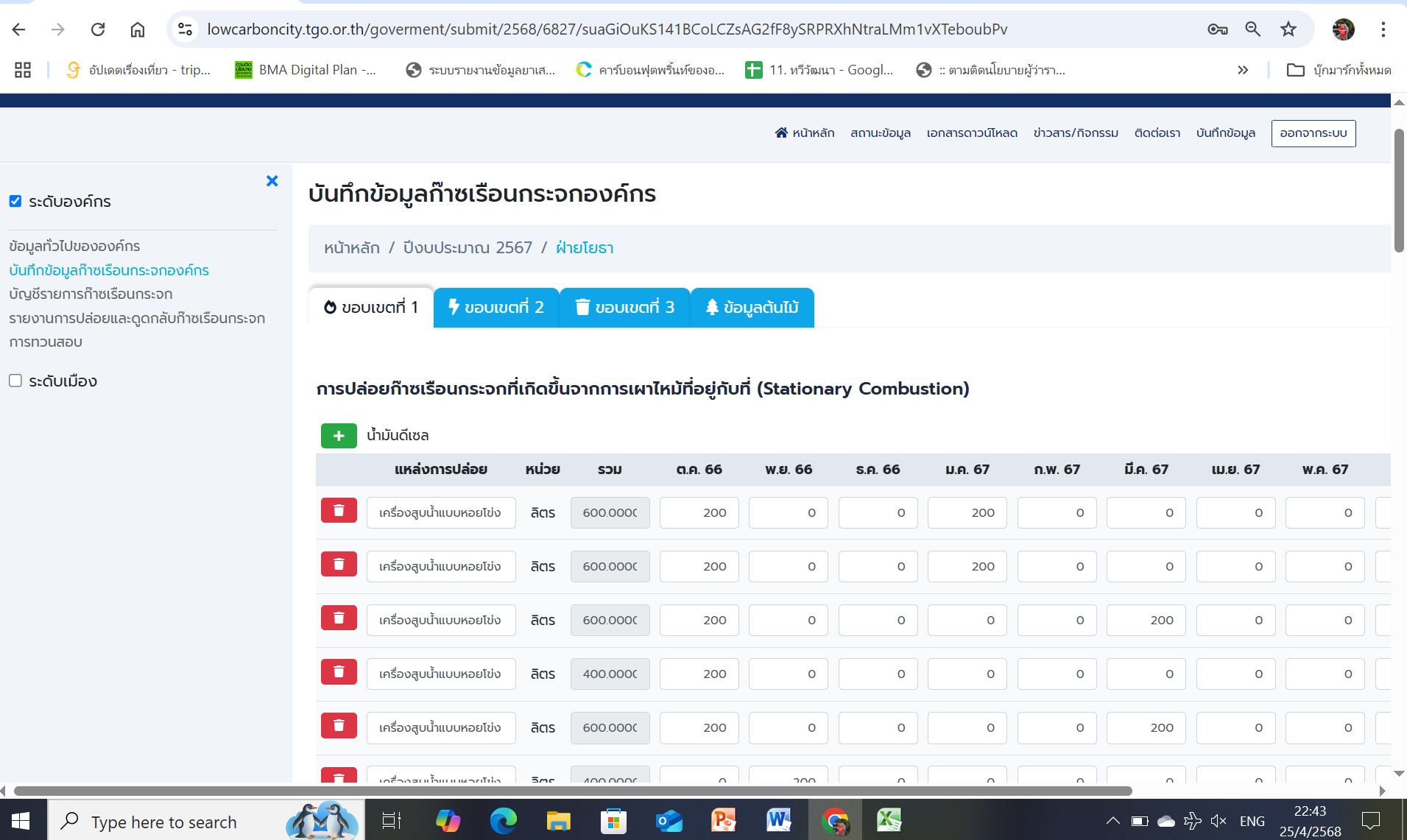Delete the second emission source row
Image resolution: width=1407 pixels, height=840 pixels.
(x=339, y=564)
